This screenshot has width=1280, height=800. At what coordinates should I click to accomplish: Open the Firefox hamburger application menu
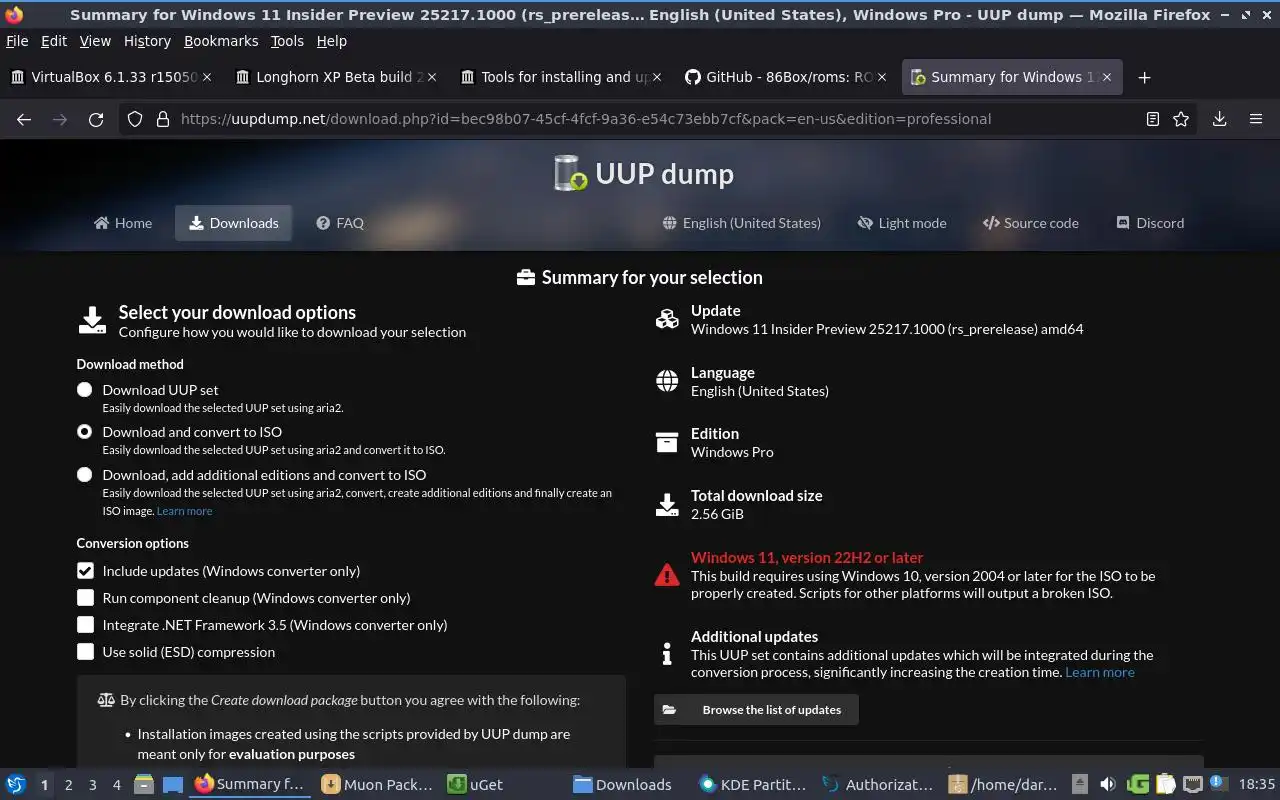pyautogui.click(x=1256, y=119)
